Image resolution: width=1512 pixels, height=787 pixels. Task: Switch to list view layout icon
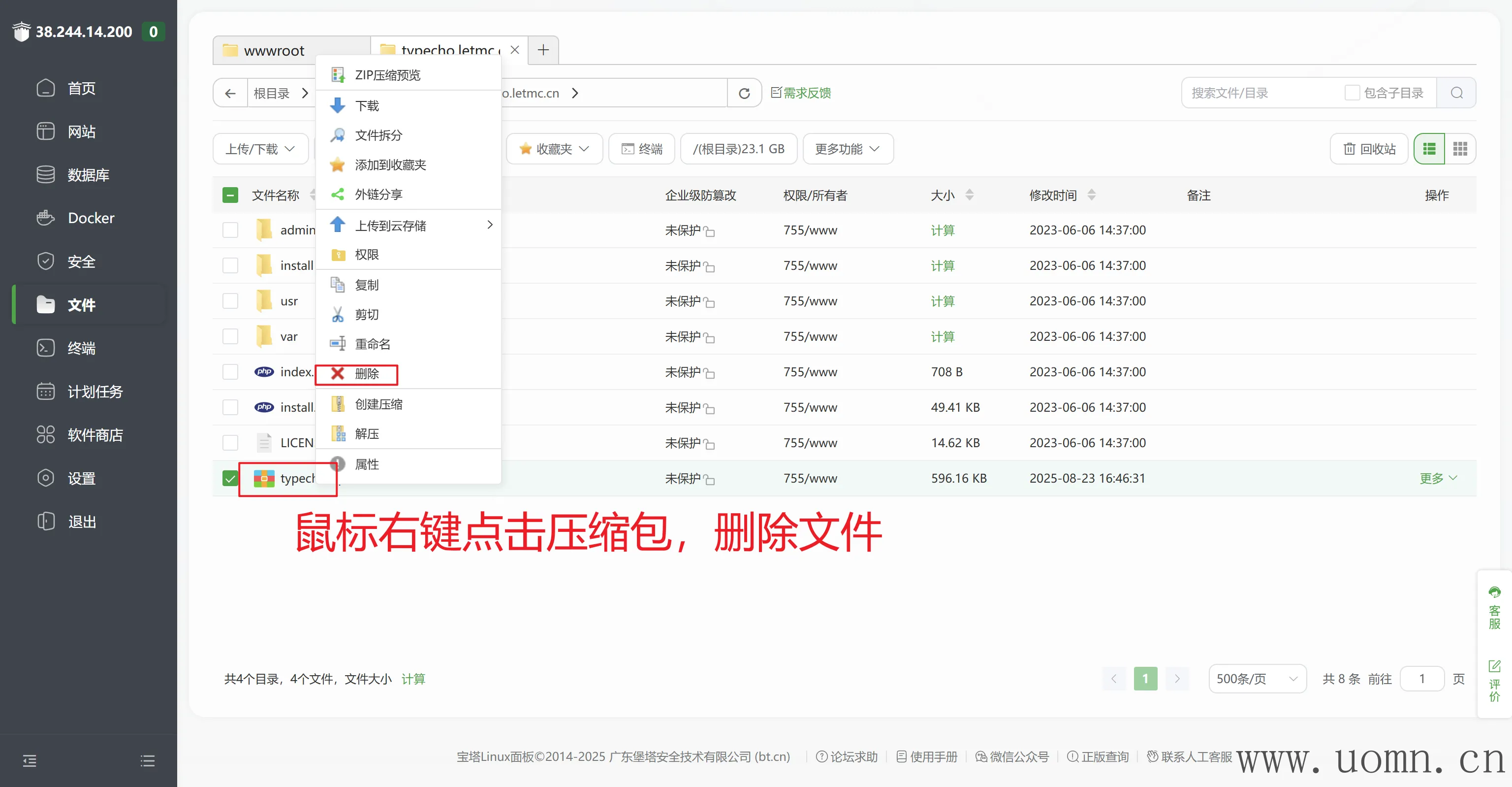click(1429, 149)
